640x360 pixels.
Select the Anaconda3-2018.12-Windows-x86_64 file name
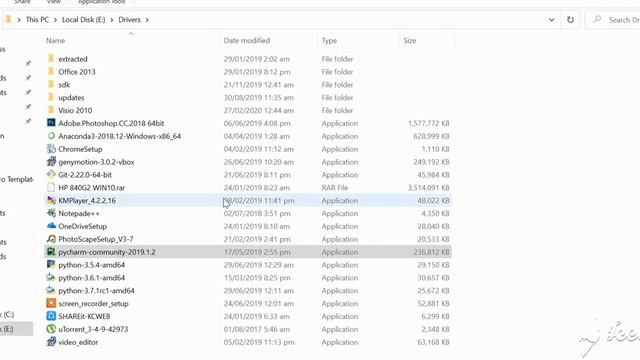120,136
